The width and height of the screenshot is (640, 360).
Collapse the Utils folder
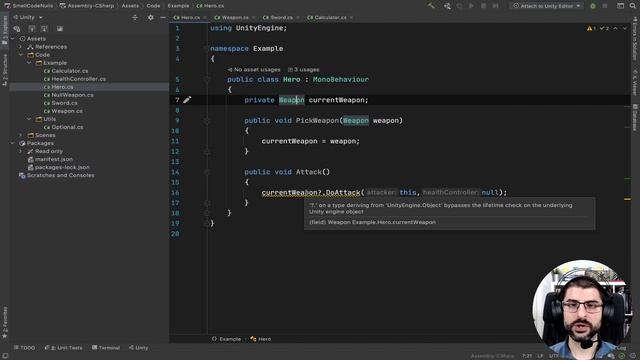29,119
